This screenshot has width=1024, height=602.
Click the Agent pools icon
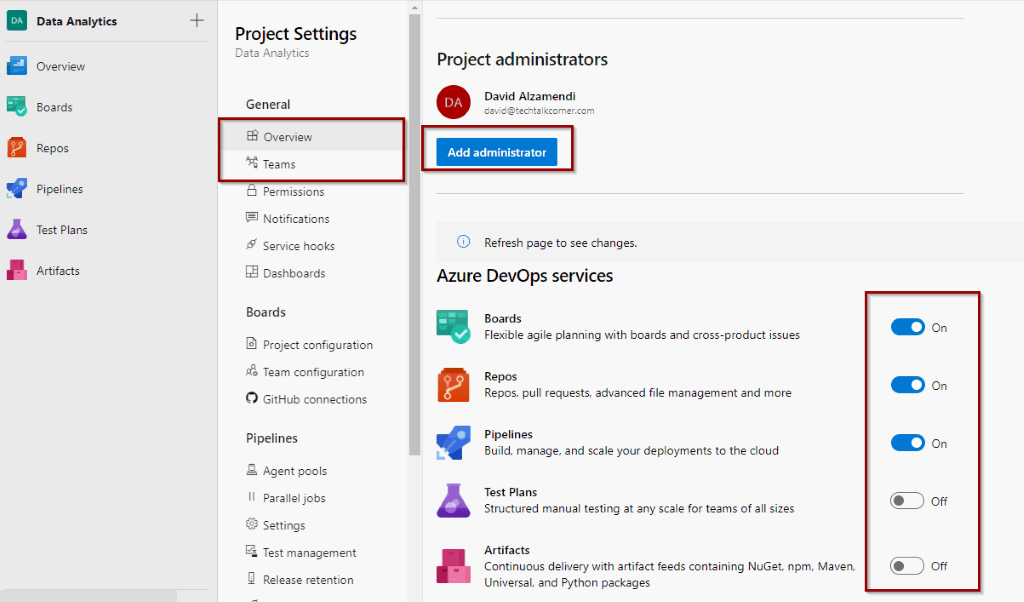[x=251, y=469]
